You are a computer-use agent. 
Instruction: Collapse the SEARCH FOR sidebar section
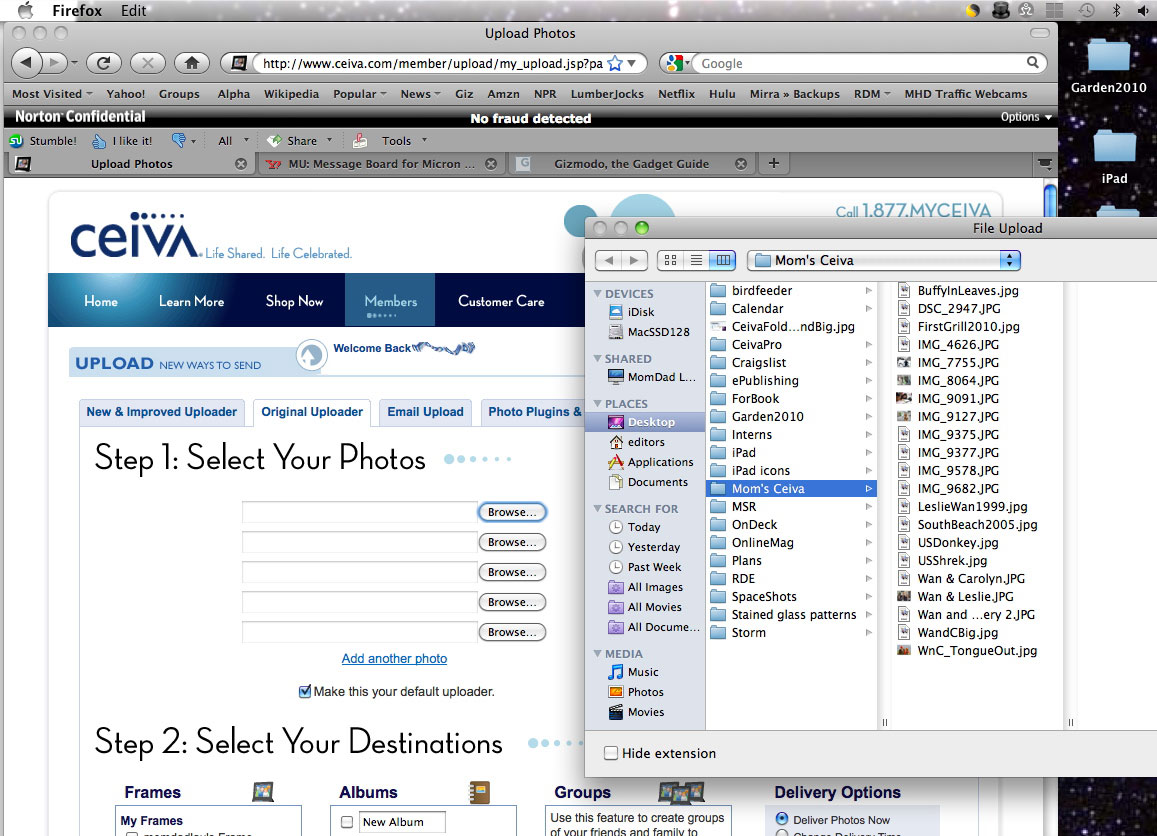point(597,508)
